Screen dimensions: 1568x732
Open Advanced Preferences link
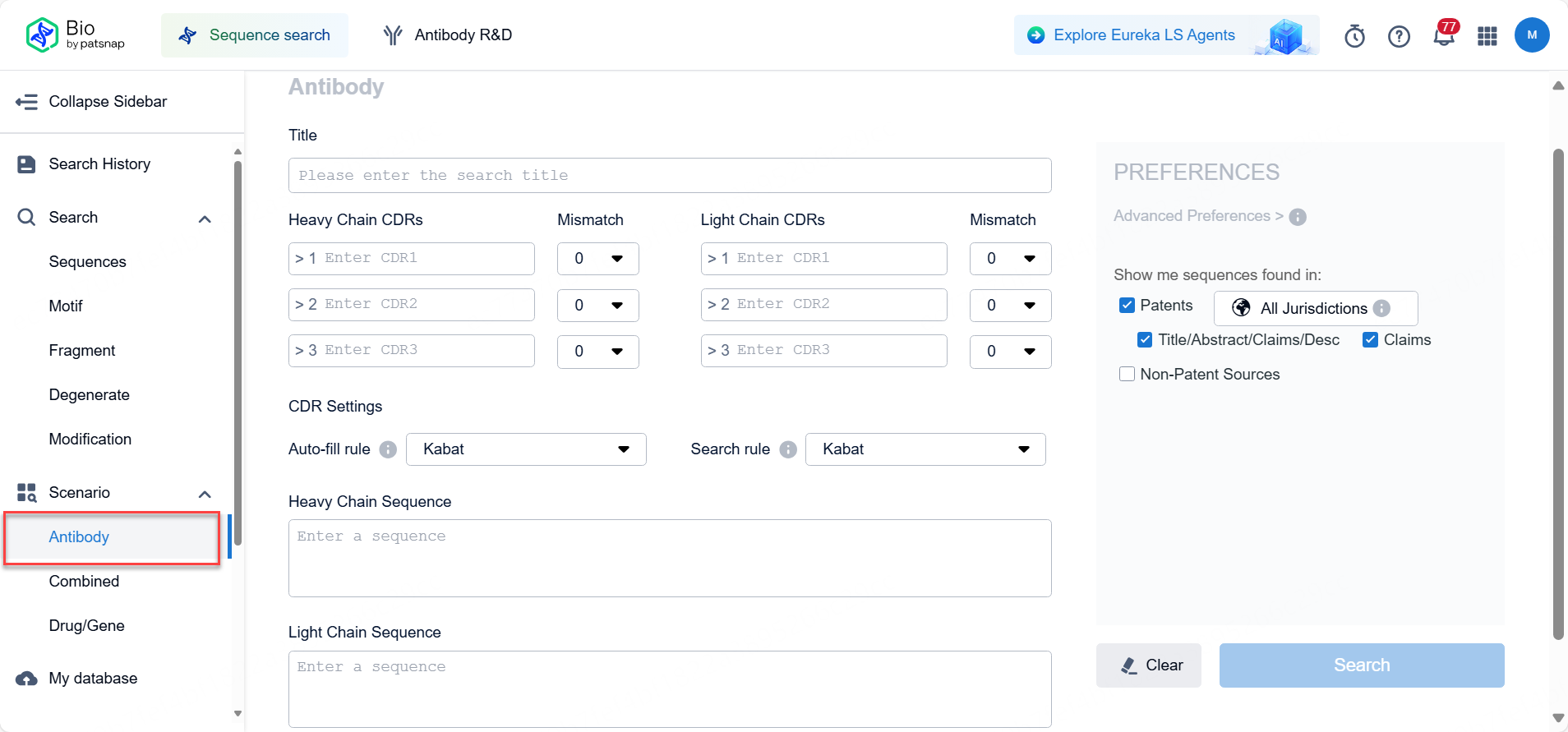pos(1197,216)
